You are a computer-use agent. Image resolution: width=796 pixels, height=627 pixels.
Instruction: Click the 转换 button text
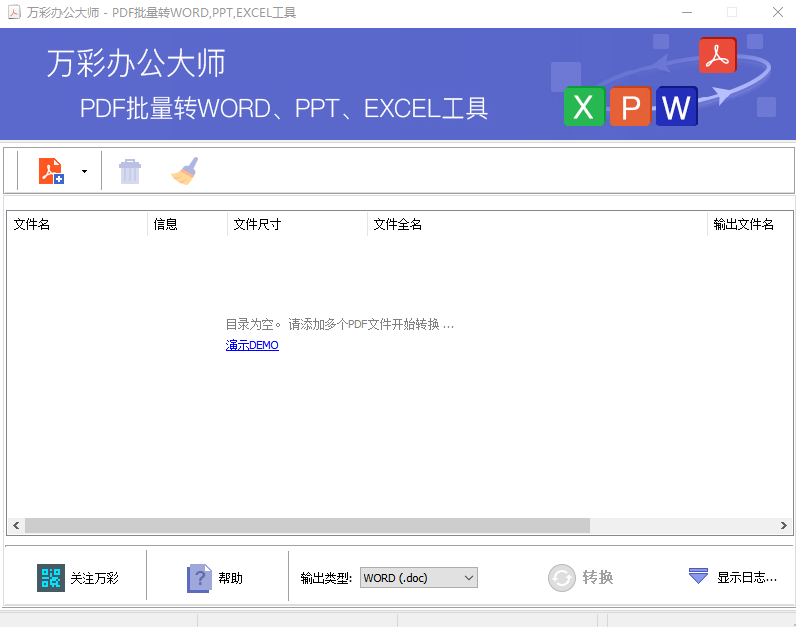pyautogui.click(x=598, y=577)
